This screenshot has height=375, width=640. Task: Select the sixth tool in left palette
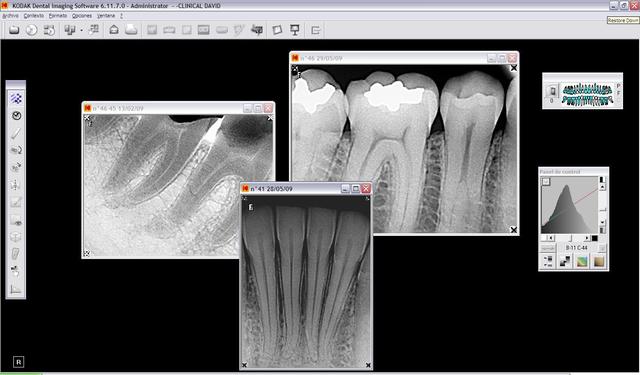click(16, 185)
